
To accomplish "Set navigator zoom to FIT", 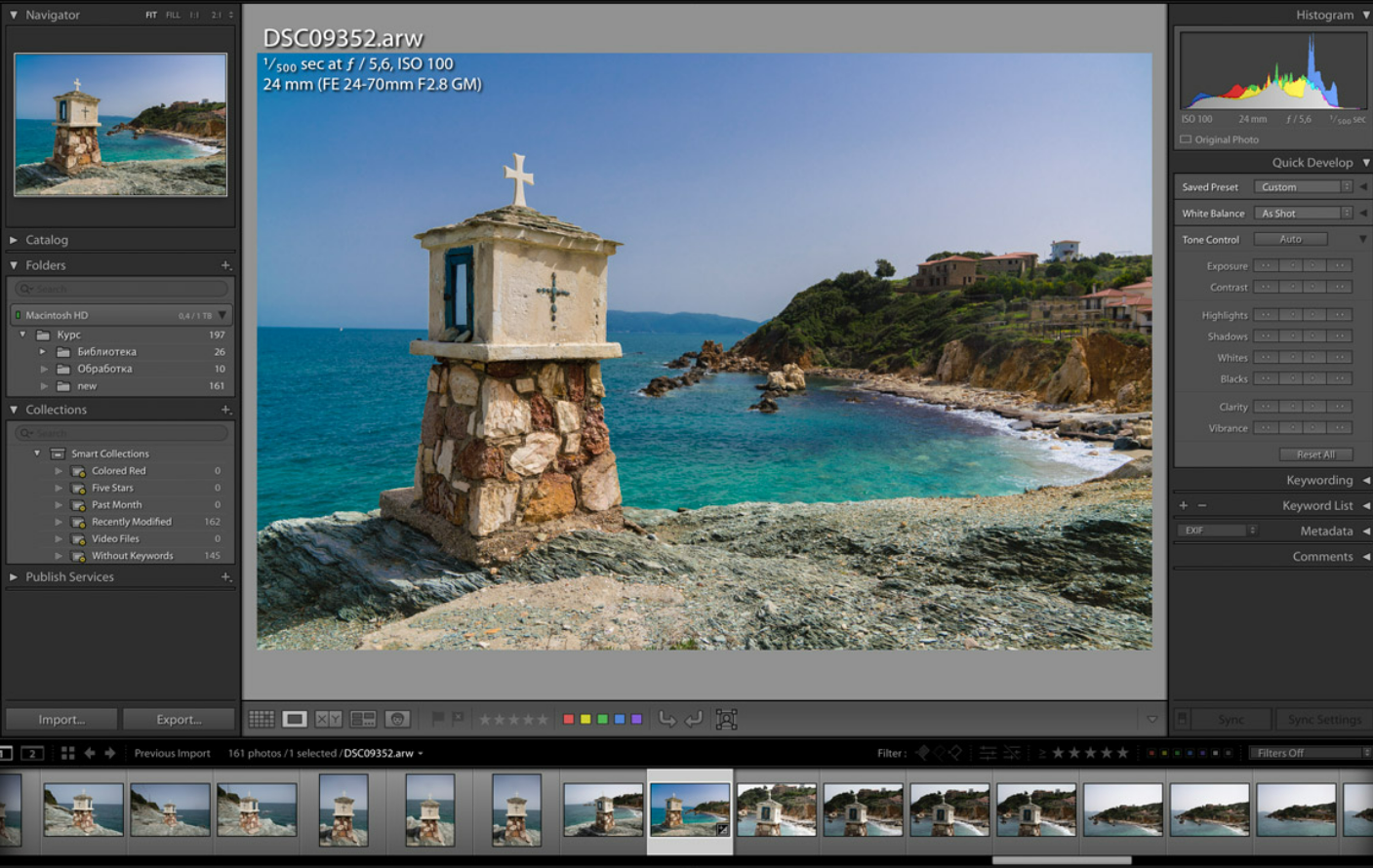I will click(151, 15).
